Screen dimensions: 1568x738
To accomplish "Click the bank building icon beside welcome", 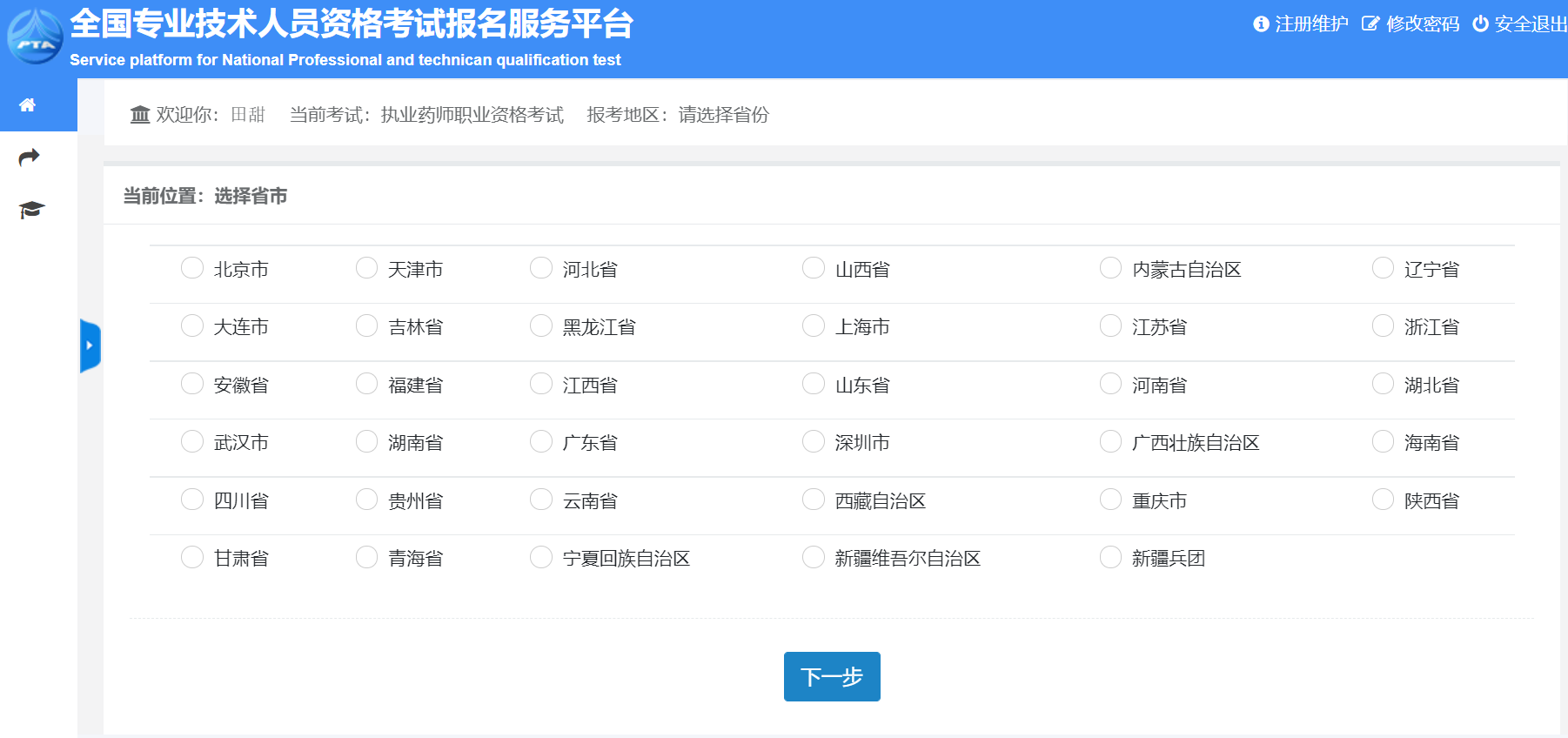I will (x=140, y=114).
